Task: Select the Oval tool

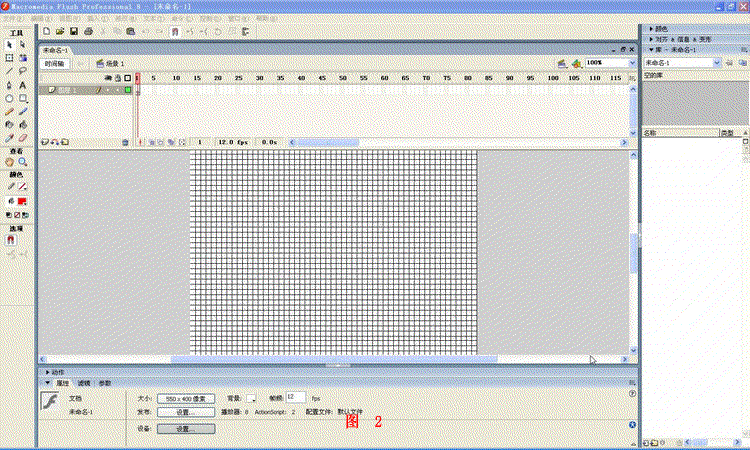Action: point(10,99)
